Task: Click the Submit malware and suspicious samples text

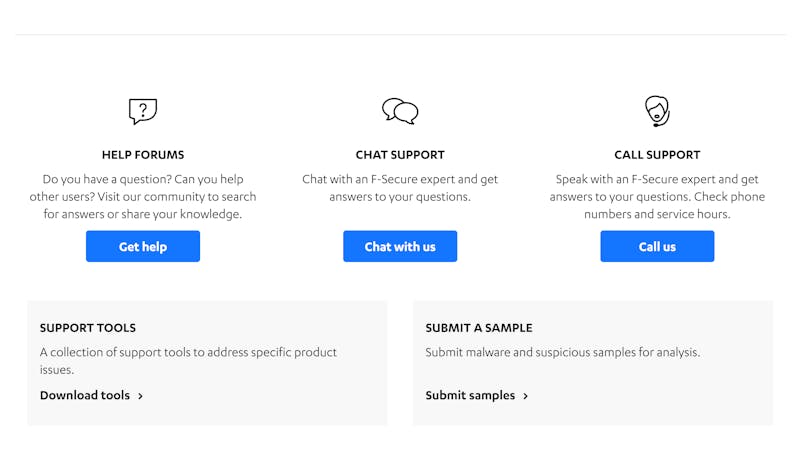Action: tap(563, 352)
